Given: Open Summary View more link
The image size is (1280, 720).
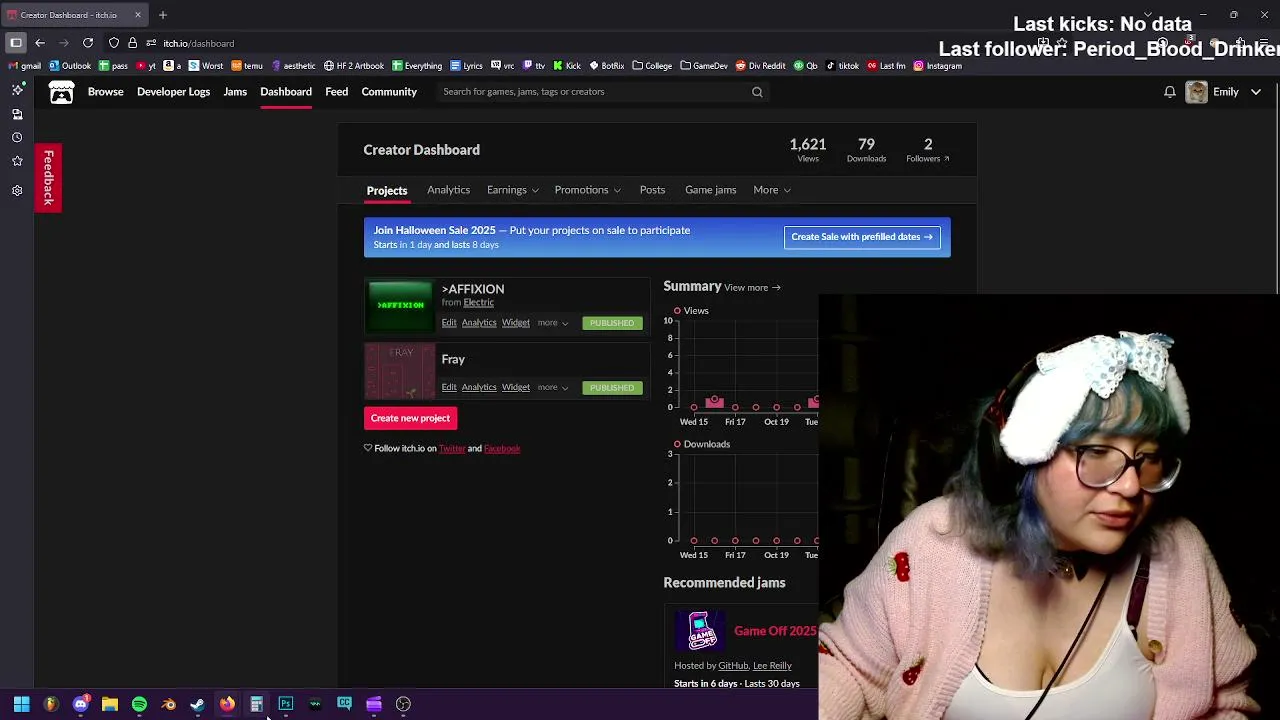Looking at the screenshot, I should point(752,288).
